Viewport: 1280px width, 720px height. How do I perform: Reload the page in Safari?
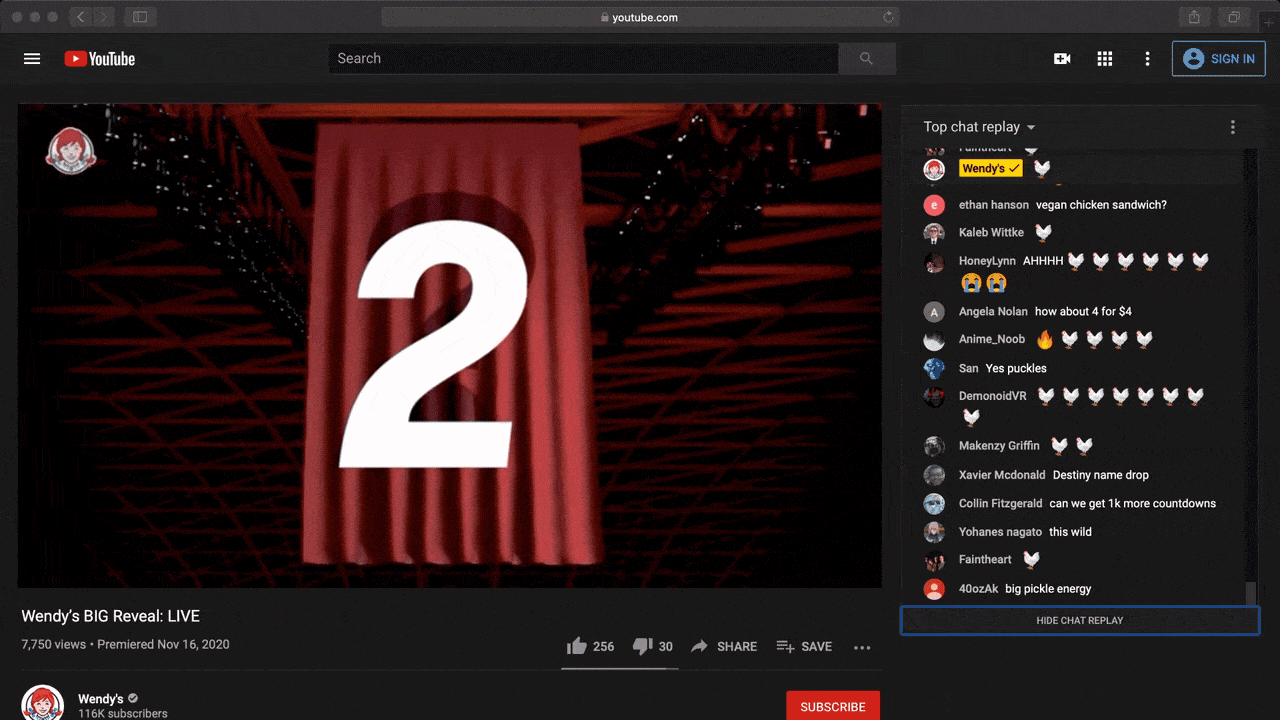pos(888,17)
